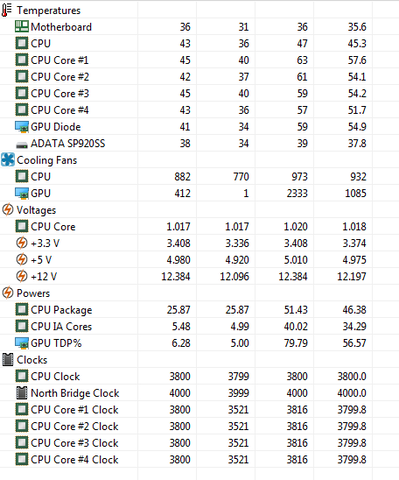
Task: Select the Motherboard label
Action: pyautogui.click(x=61, y=27)
